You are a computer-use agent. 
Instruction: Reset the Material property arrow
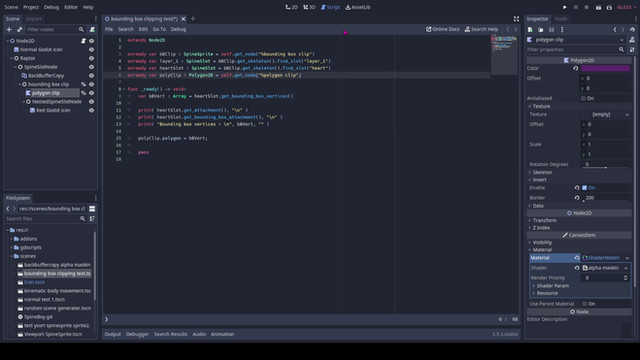pyautogui.click(x=577, y=258)
